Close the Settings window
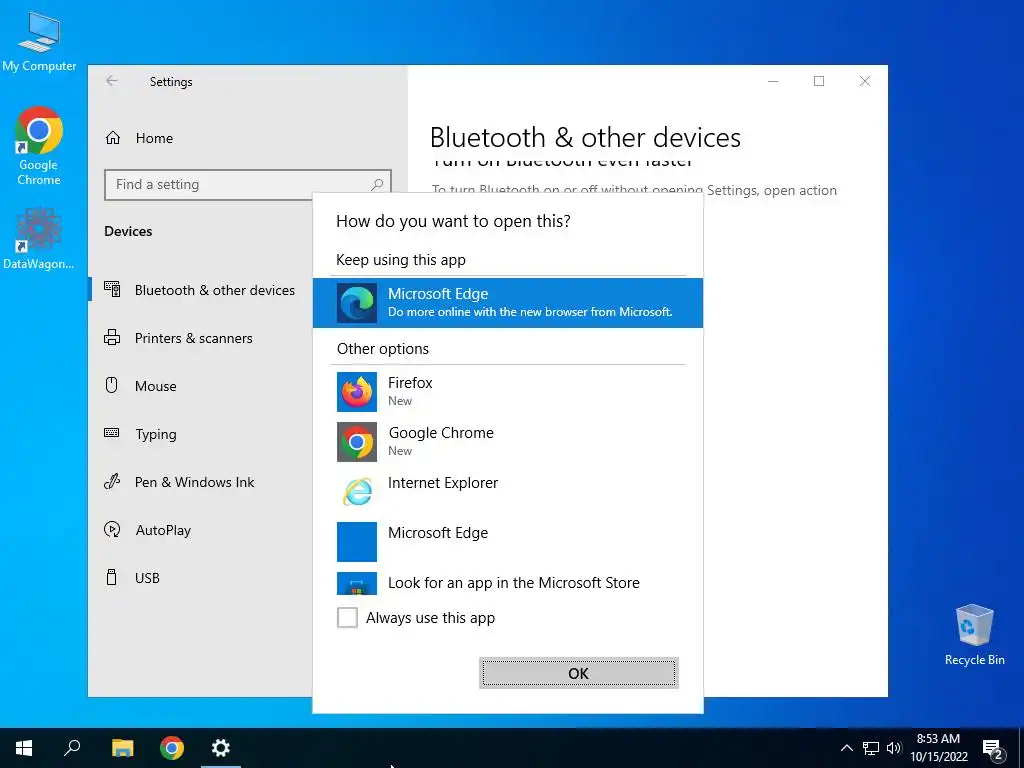This screenshot has height=768, width=1024. pos(865,81)
